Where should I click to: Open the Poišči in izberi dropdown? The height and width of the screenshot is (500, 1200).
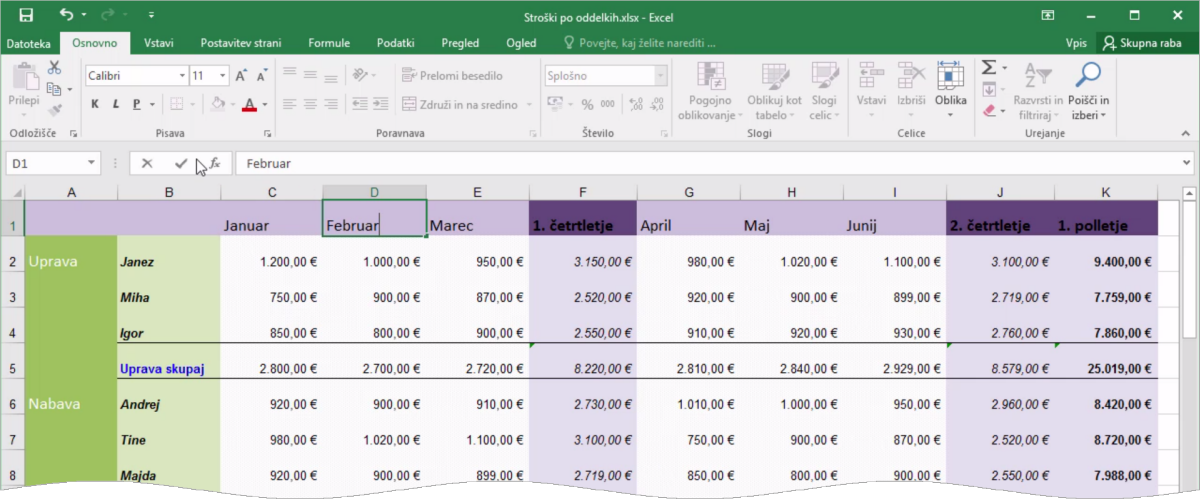pos(1088,90)
